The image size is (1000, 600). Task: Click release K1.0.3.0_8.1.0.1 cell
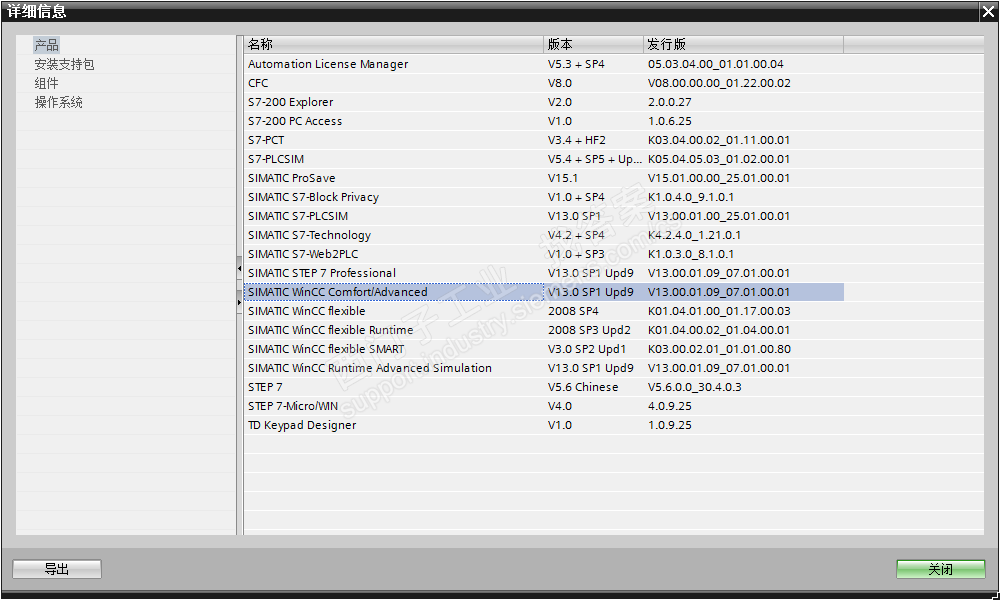(x=744, y=254)
